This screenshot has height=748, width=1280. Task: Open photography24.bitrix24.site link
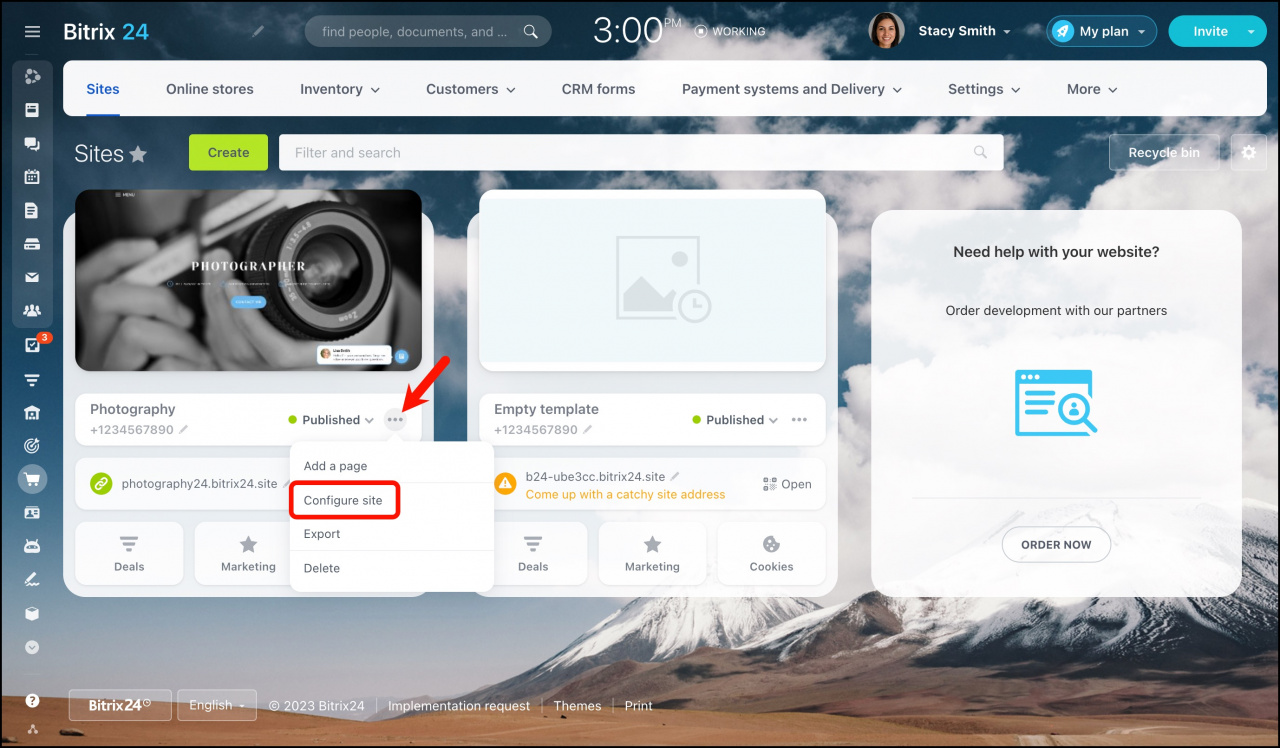pos(199,484)
